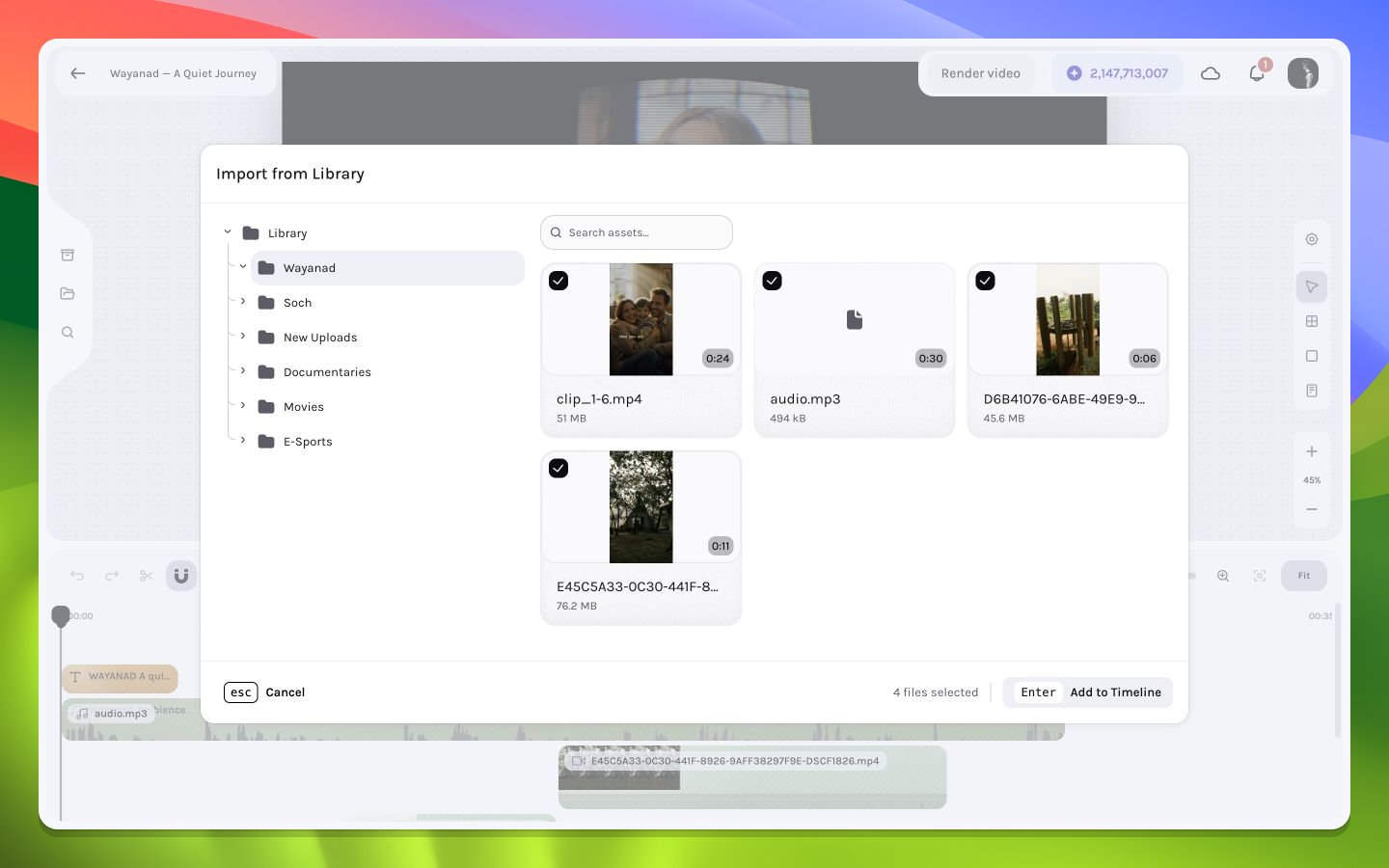Click the Fit timeline button

pos(1303,576)
